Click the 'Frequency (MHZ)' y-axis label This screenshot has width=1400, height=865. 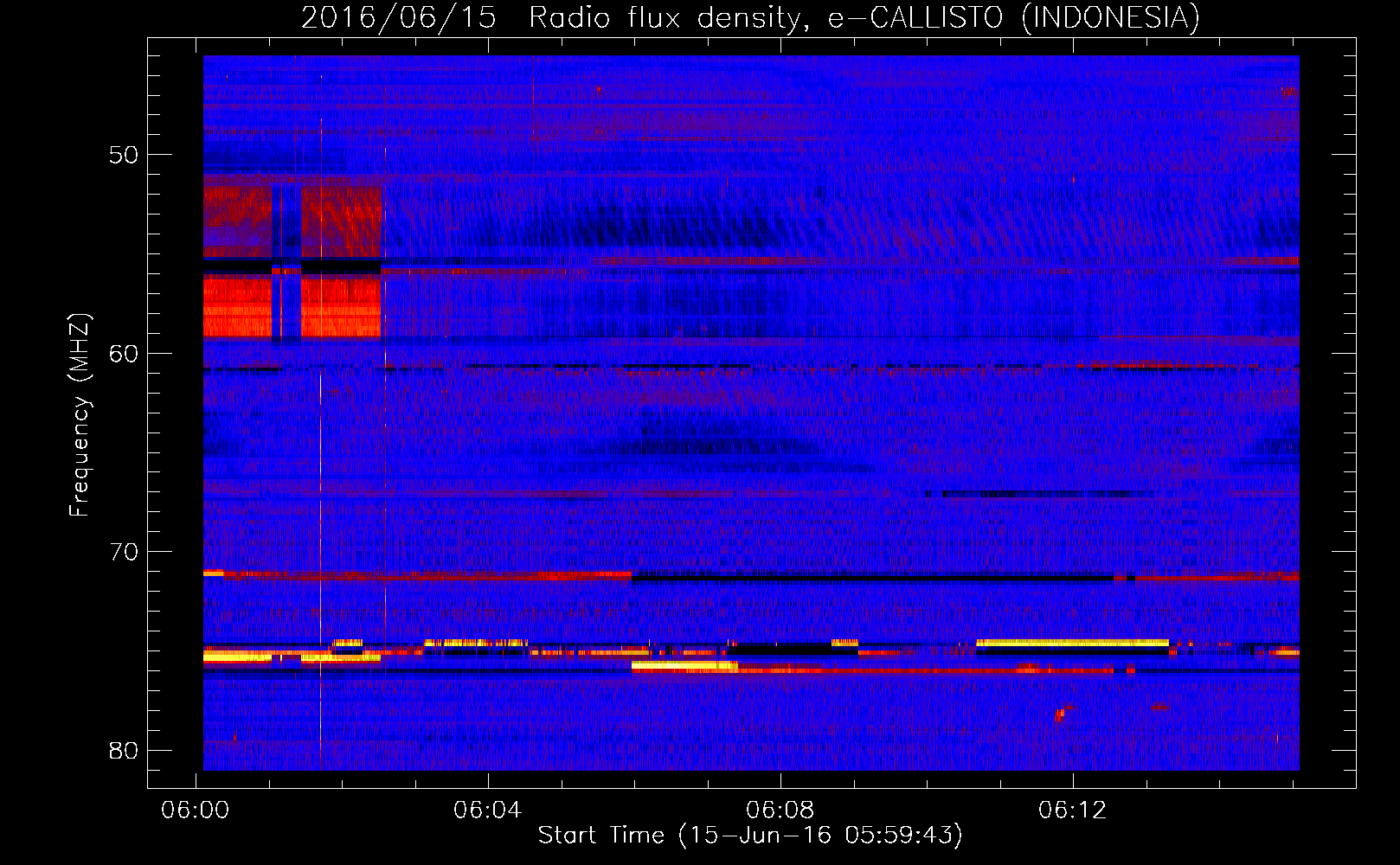point(80,415)
